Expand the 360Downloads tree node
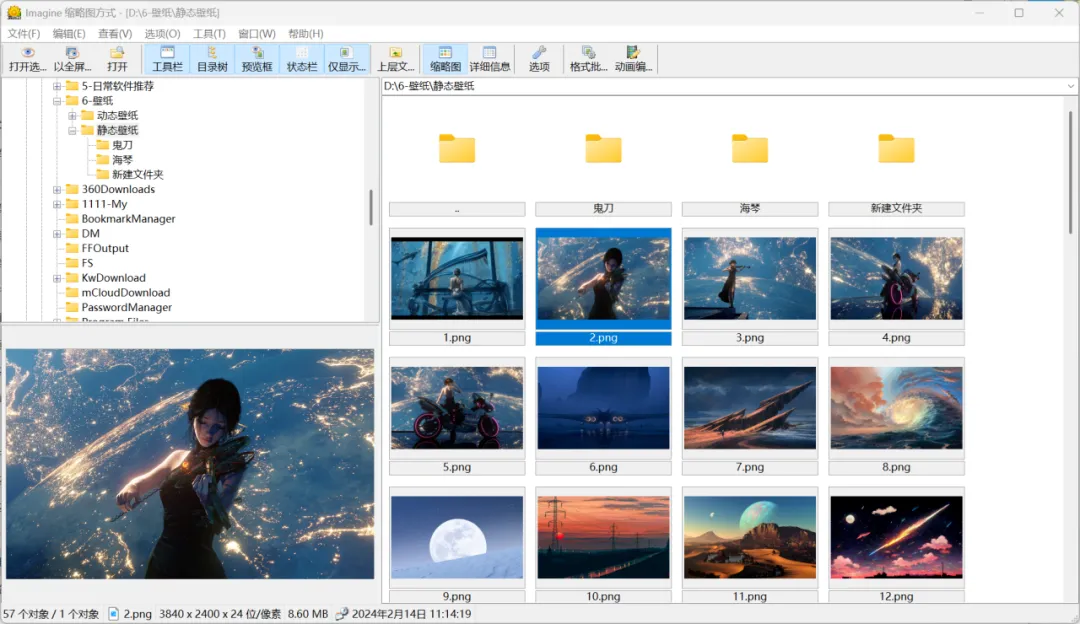The width and height of the screenshot is (1080, 624). (x=57, y=189)
